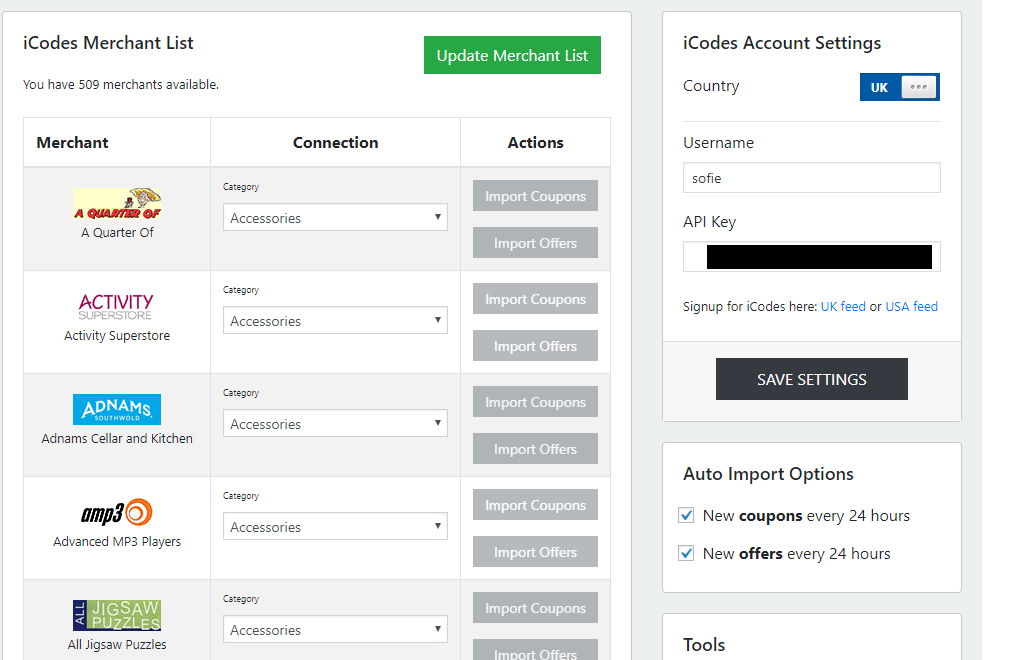Import Coupons for Activity Superstore

pos(535,299)
